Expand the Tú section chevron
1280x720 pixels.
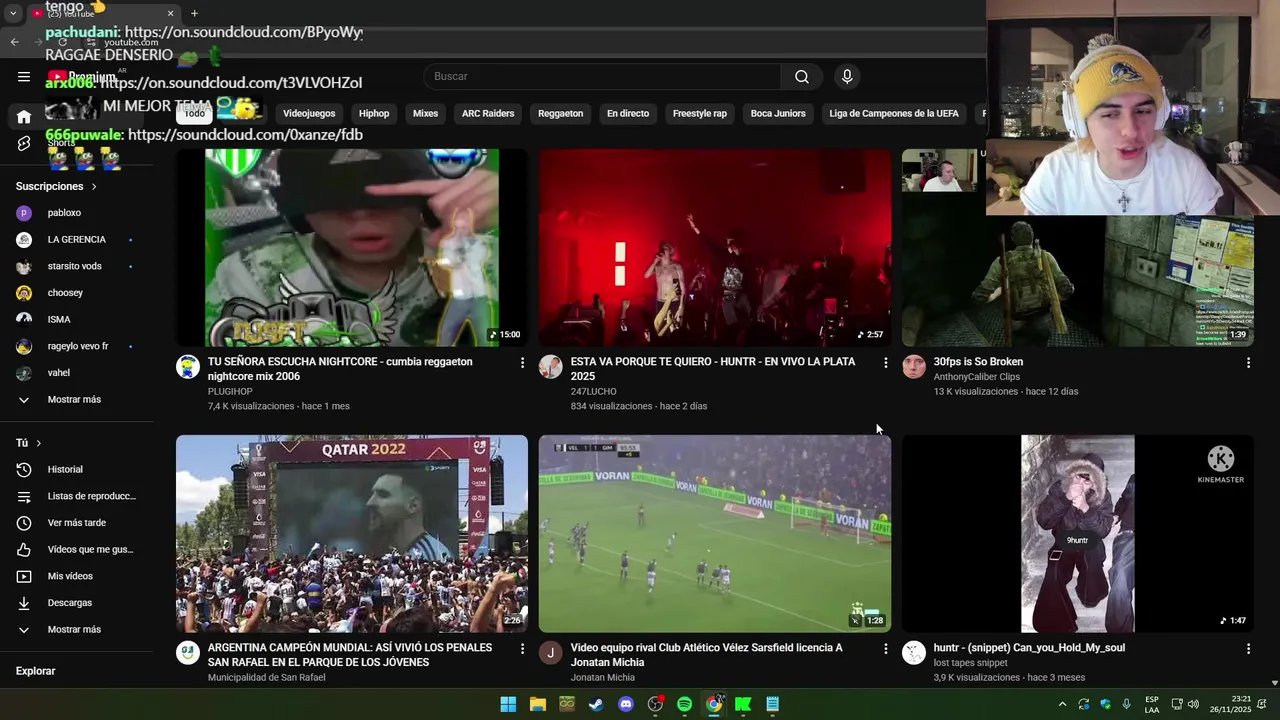(x=39, y=443)
